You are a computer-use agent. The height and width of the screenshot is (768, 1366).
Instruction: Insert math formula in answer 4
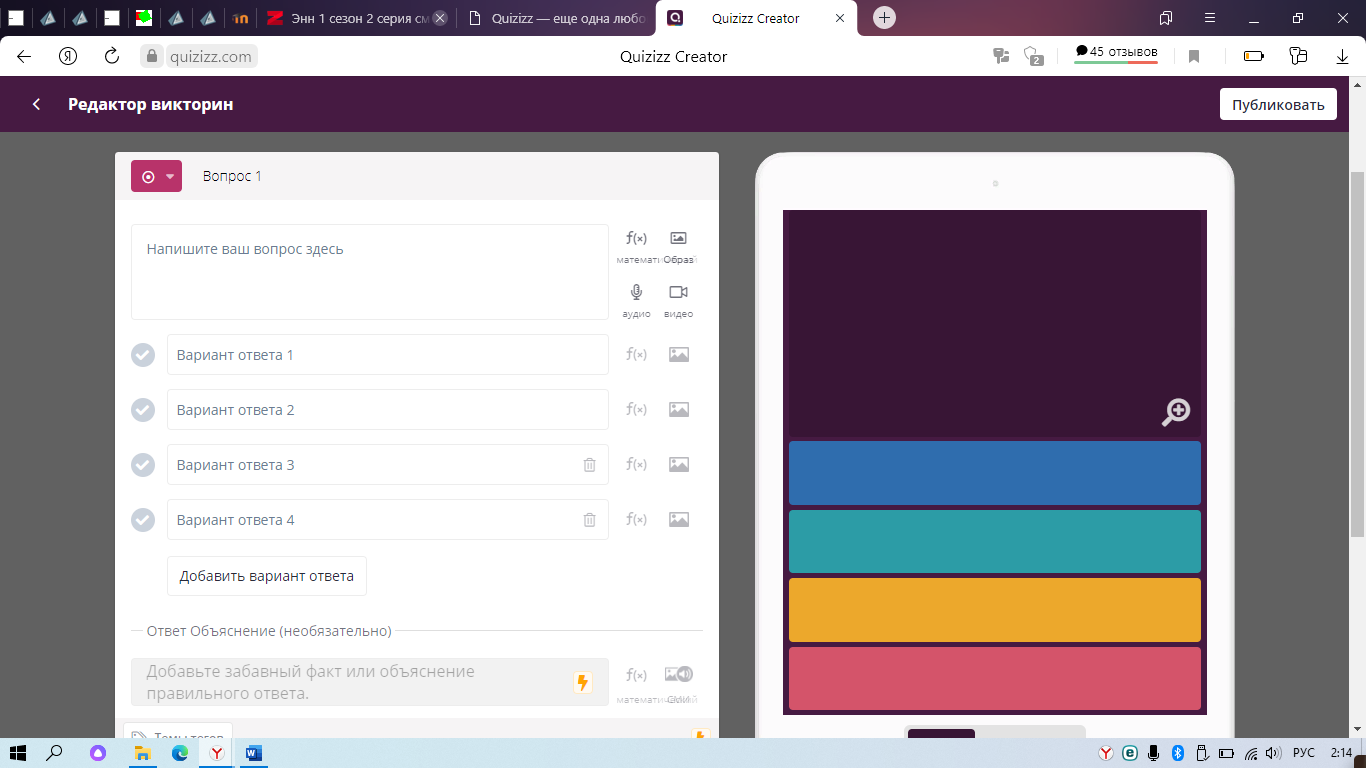coord(636,519)
